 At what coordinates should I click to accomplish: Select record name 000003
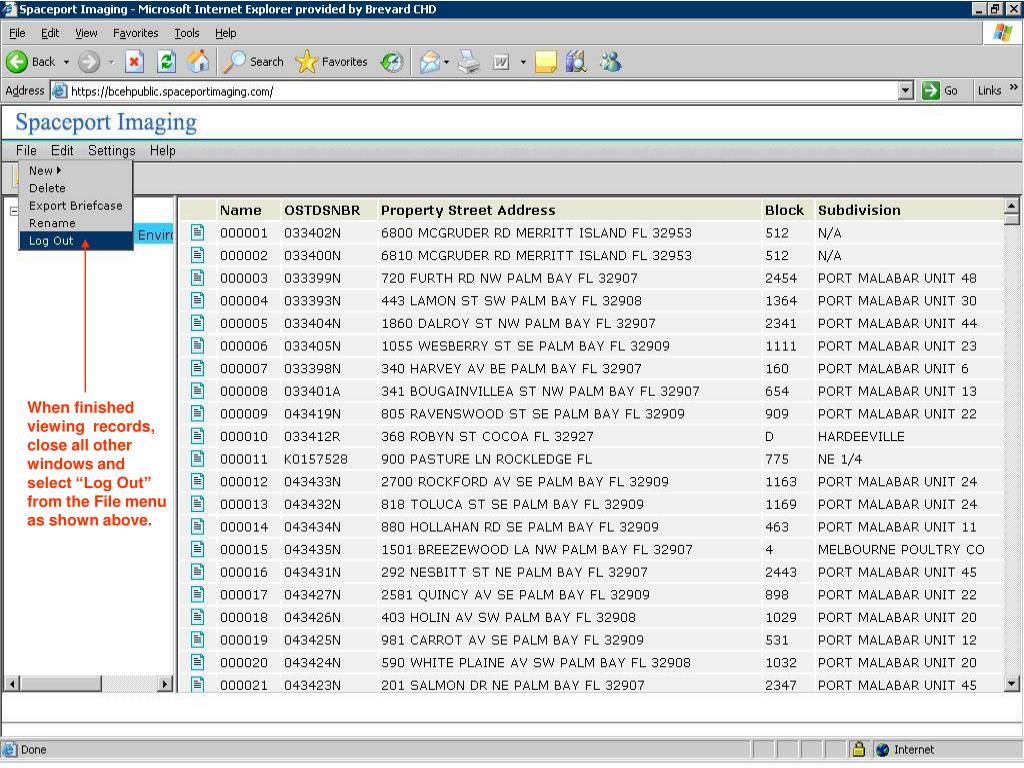244,278
